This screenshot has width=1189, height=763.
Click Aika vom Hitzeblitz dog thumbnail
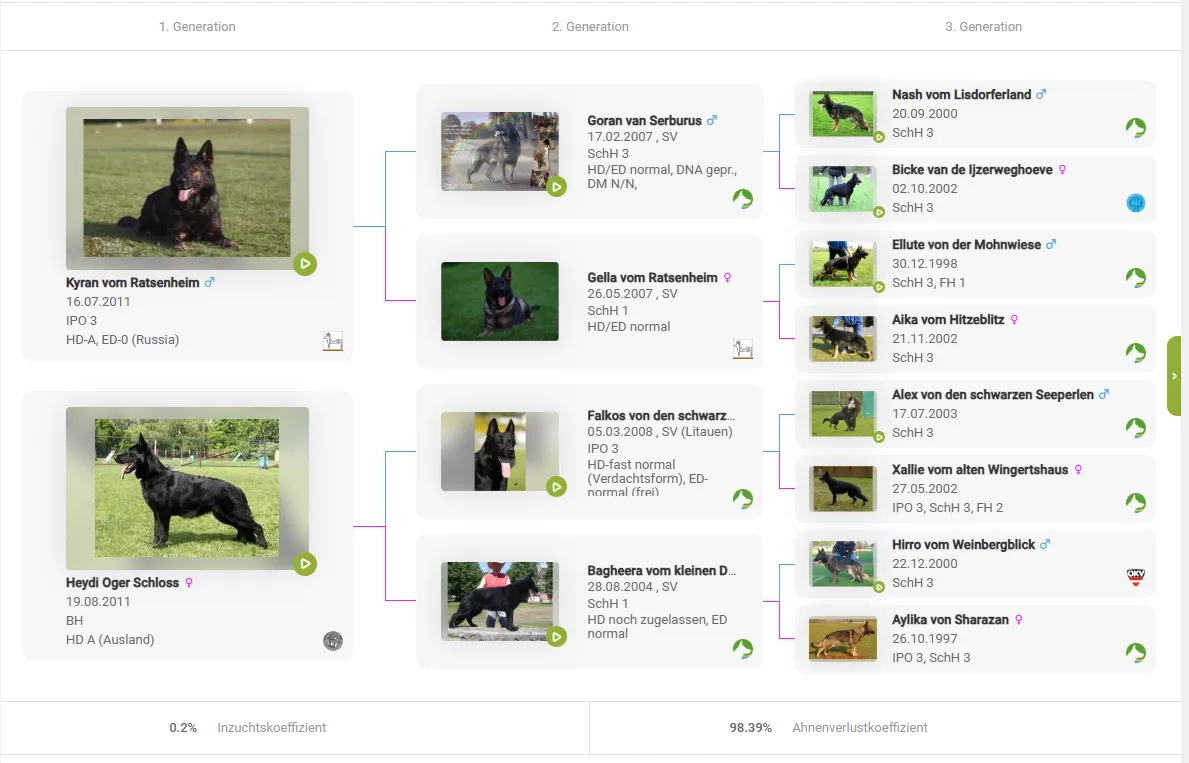click(x=842, y=339)
